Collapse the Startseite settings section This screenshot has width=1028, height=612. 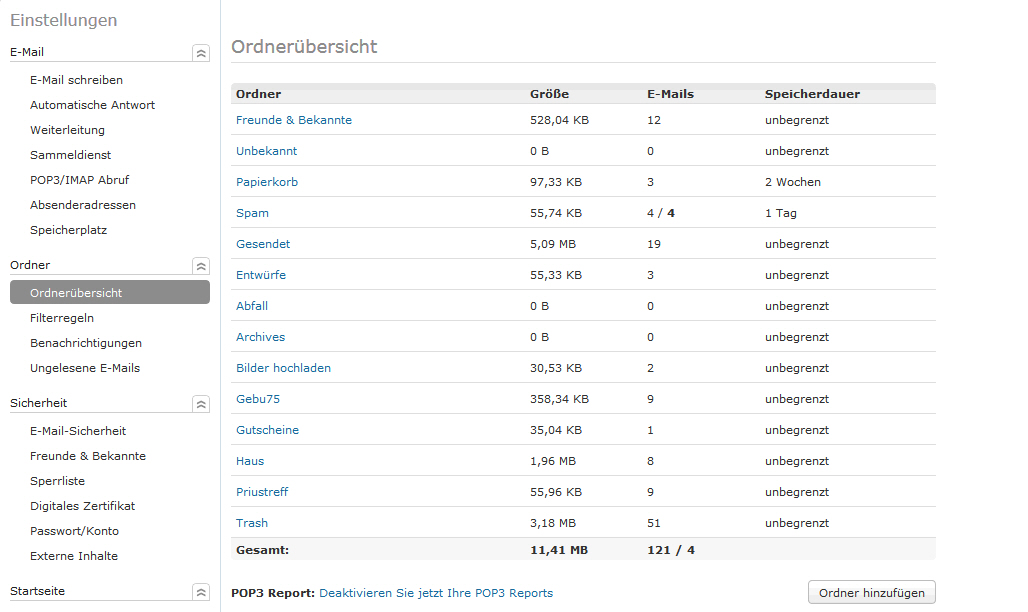pos(201,592)
